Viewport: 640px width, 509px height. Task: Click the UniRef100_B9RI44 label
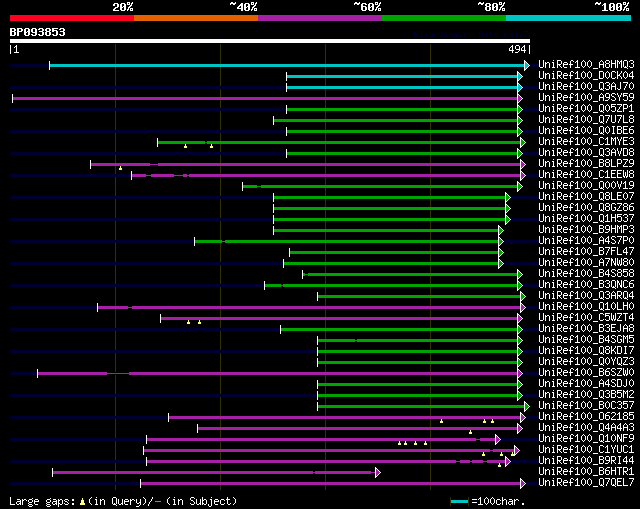[x=586, y=461]
